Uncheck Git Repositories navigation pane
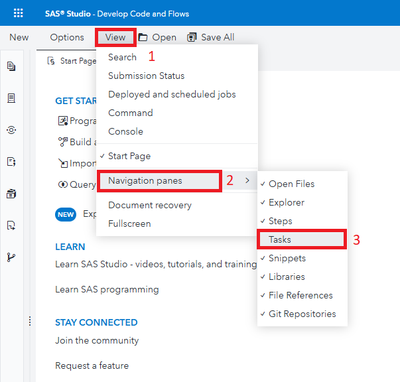Image resolution: width=400 pixels, height=382 pixels. [x=302, y=314]
